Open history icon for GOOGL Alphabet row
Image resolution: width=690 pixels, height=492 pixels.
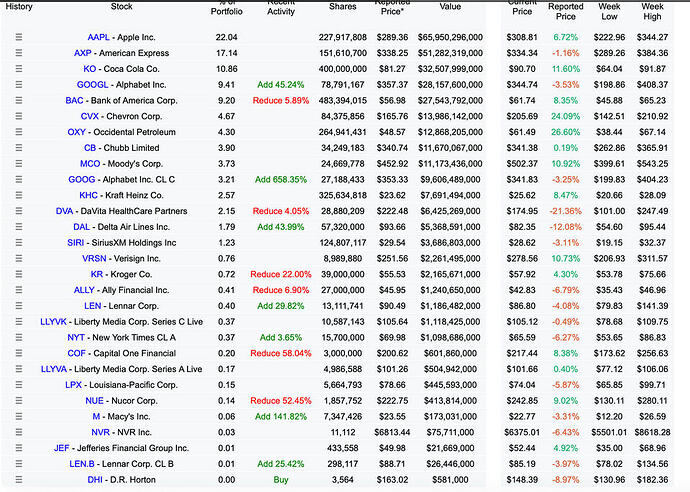coord(18,84)
